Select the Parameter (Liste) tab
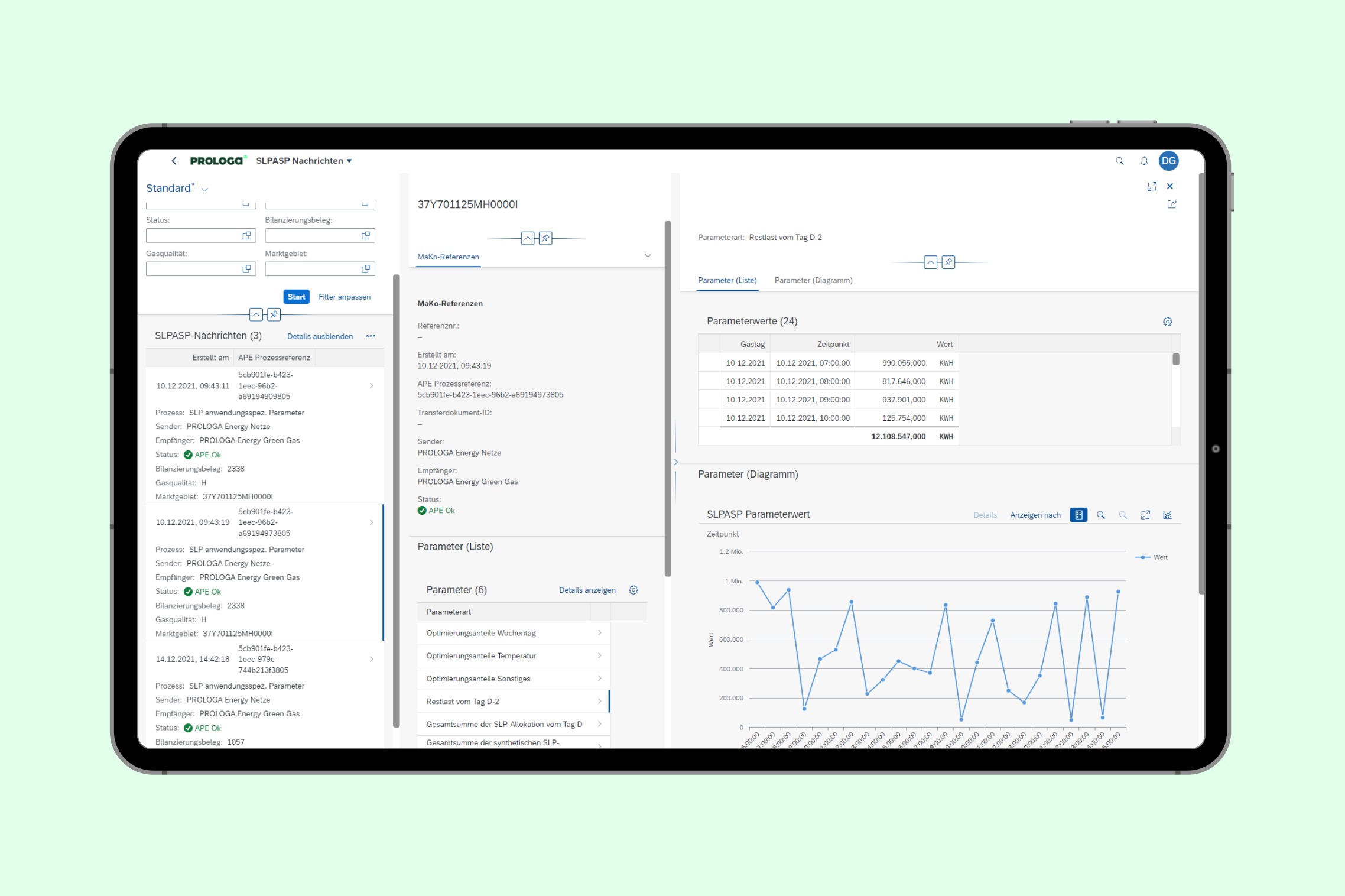This screenshot has height=896, width=1345. (x=727, y=280)
